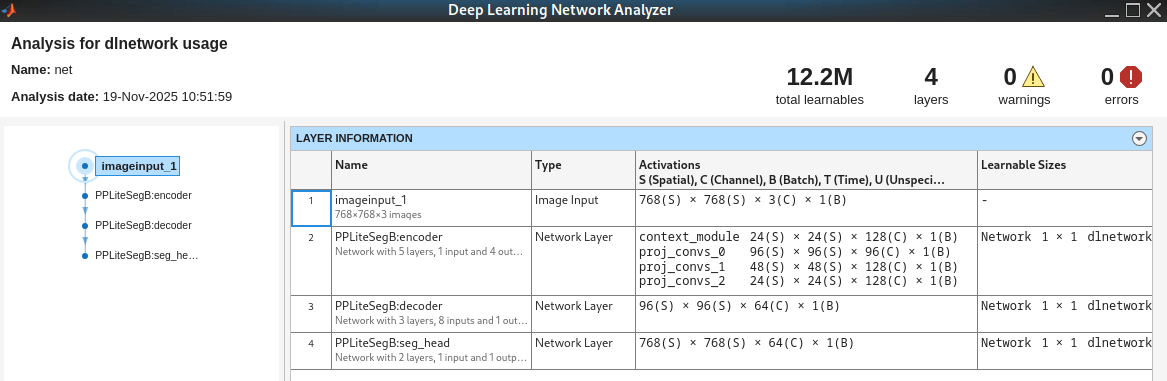Click the red errors stop icon

(1131, 77)
